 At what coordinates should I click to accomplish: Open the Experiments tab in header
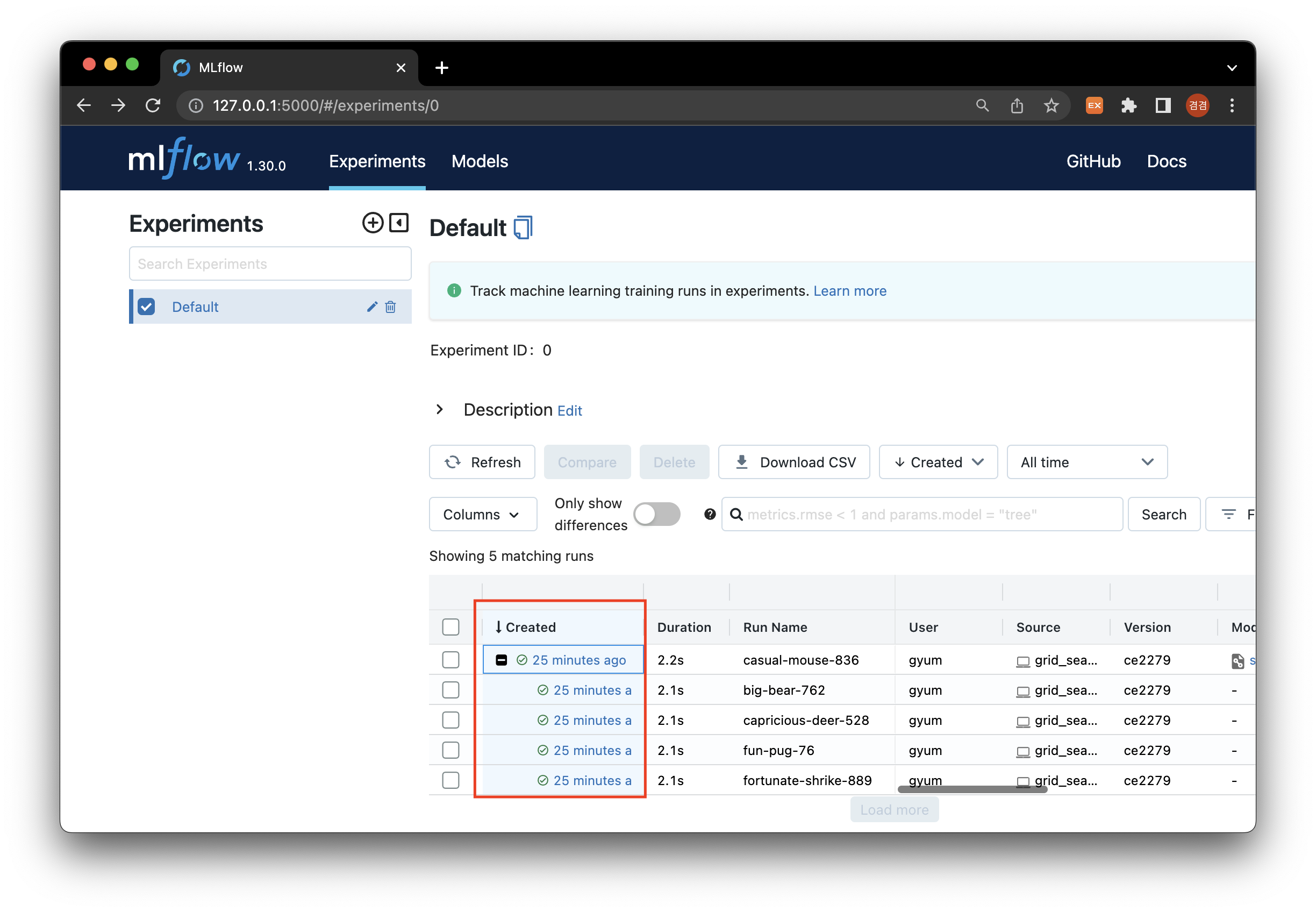tap(377, 161)
